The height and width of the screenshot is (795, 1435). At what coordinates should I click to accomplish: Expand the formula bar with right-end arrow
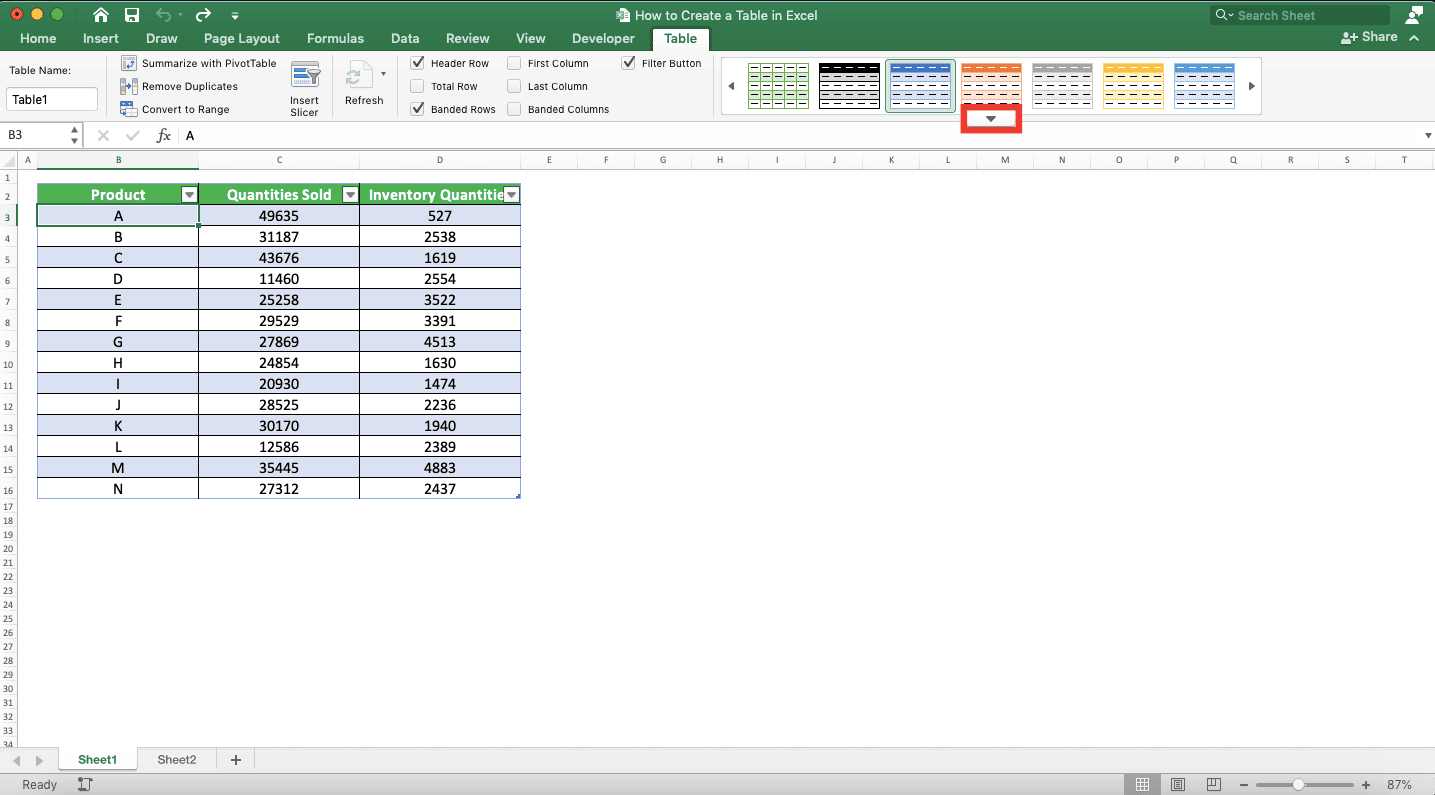point(1427,136)
